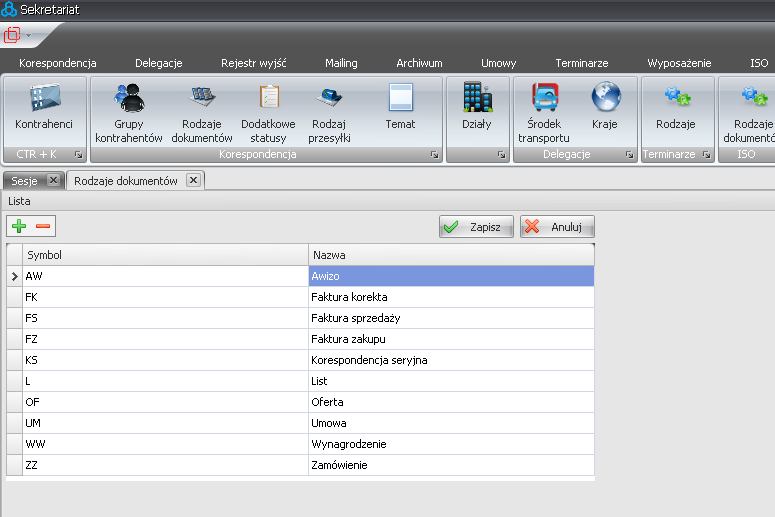Sort by the Nazwa column header
Image resolution: width=775 pixels, height=517 pixels.
(x=452, y=255)
